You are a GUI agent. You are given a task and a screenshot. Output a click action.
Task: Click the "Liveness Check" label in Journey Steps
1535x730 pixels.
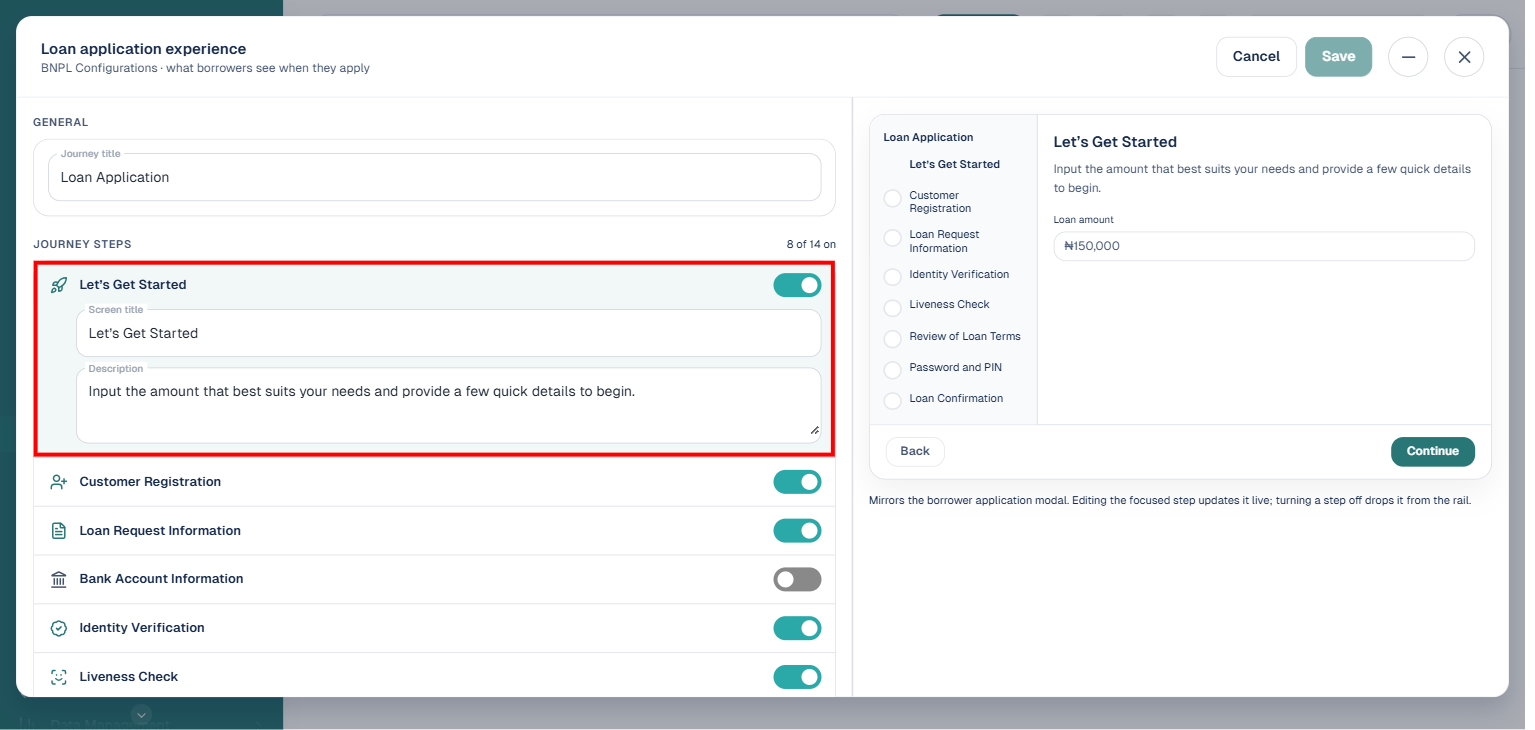[129, 677]
